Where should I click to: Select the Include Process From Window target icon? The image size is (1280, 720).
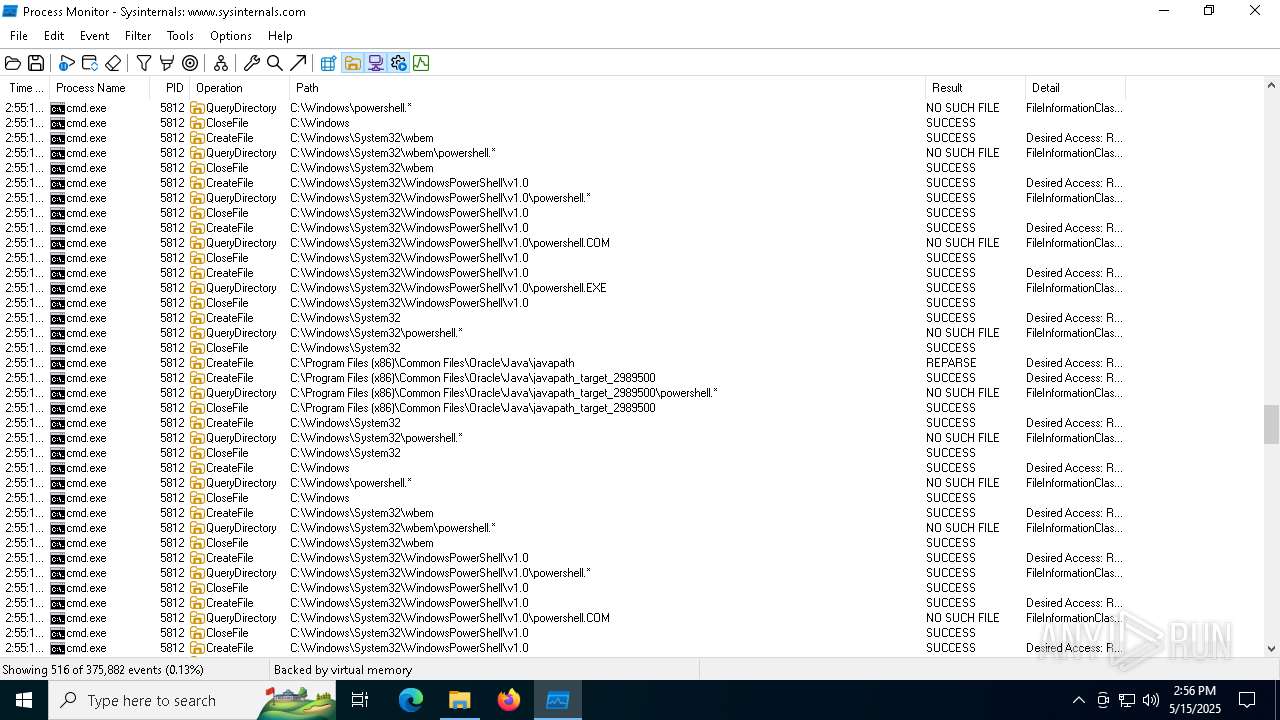[190, 63]
